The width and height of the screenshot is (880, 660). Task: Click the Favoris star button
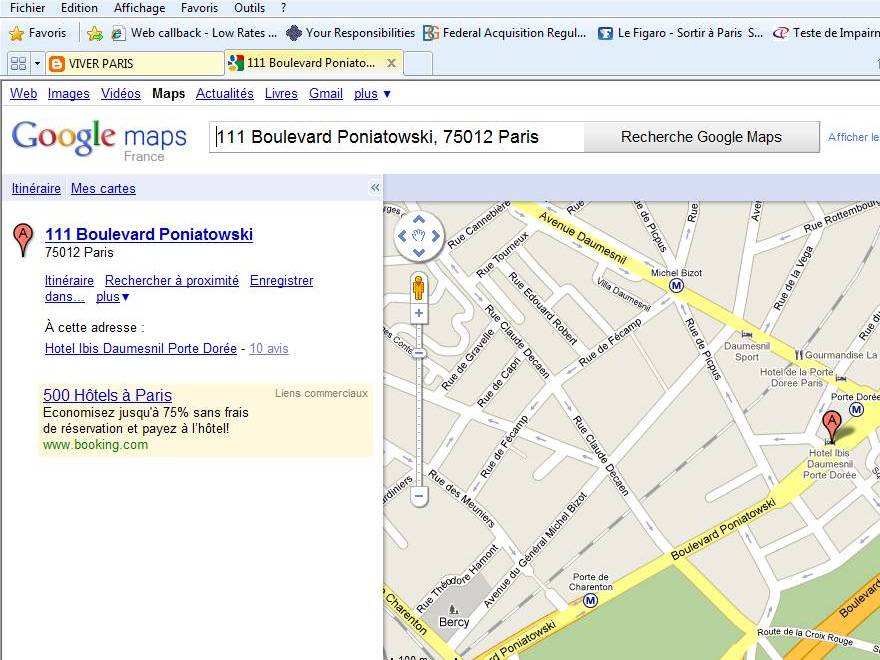[38, 33]
